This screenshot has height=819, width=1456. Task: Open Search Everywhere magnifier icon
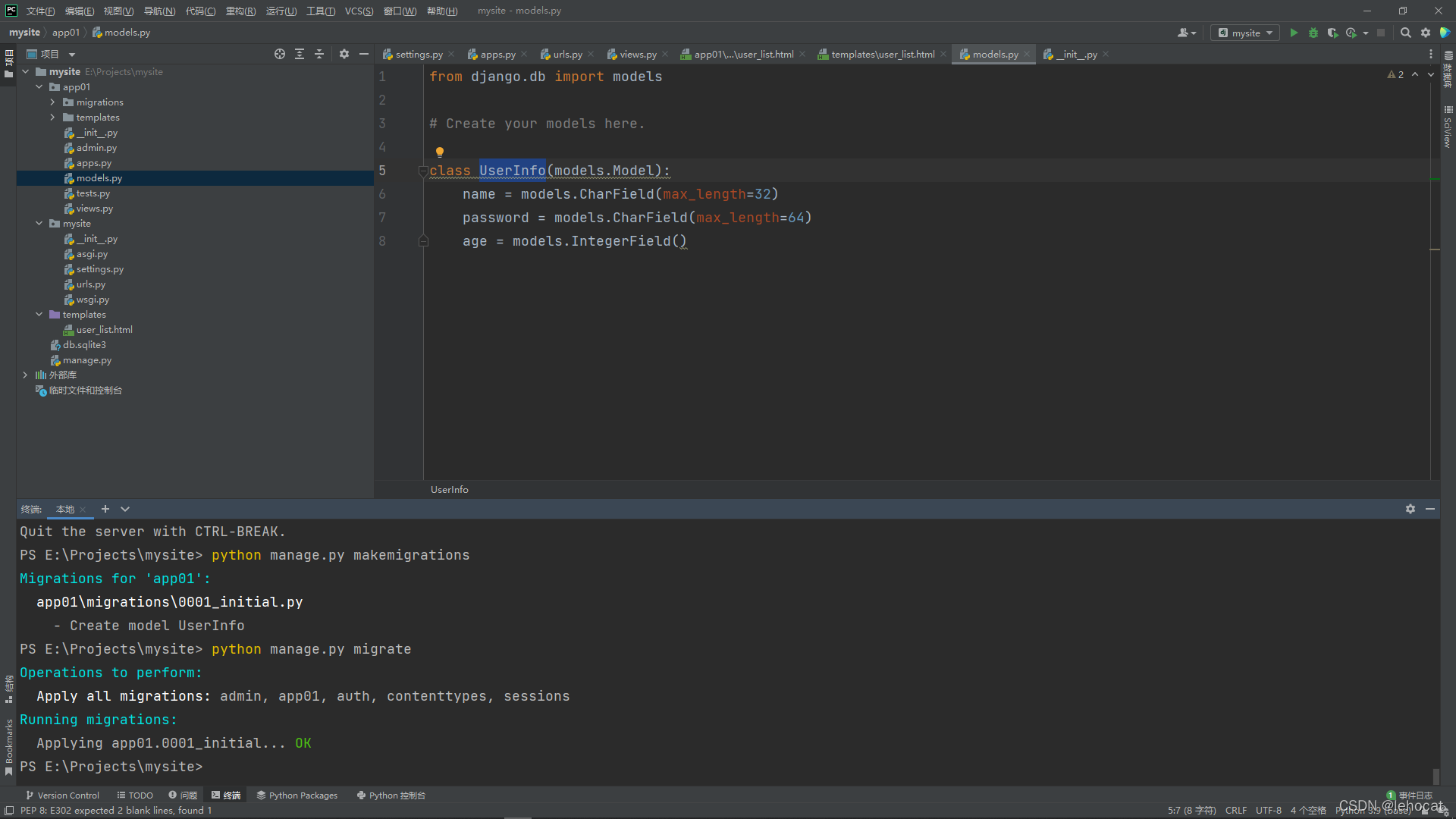[1406, 33]
